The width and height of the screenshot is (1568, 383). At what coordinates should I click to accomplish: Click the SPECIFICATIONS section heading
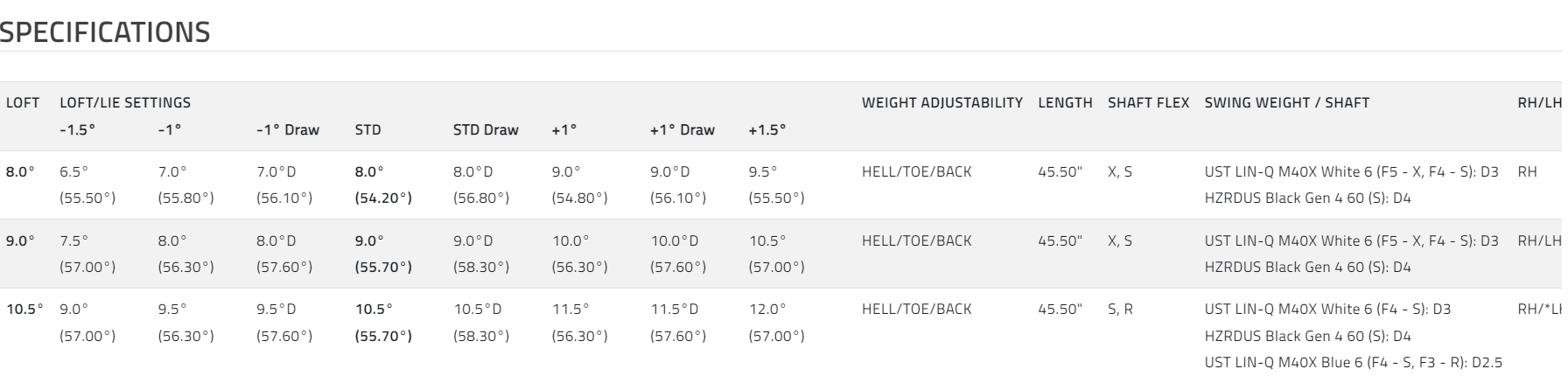105,32
